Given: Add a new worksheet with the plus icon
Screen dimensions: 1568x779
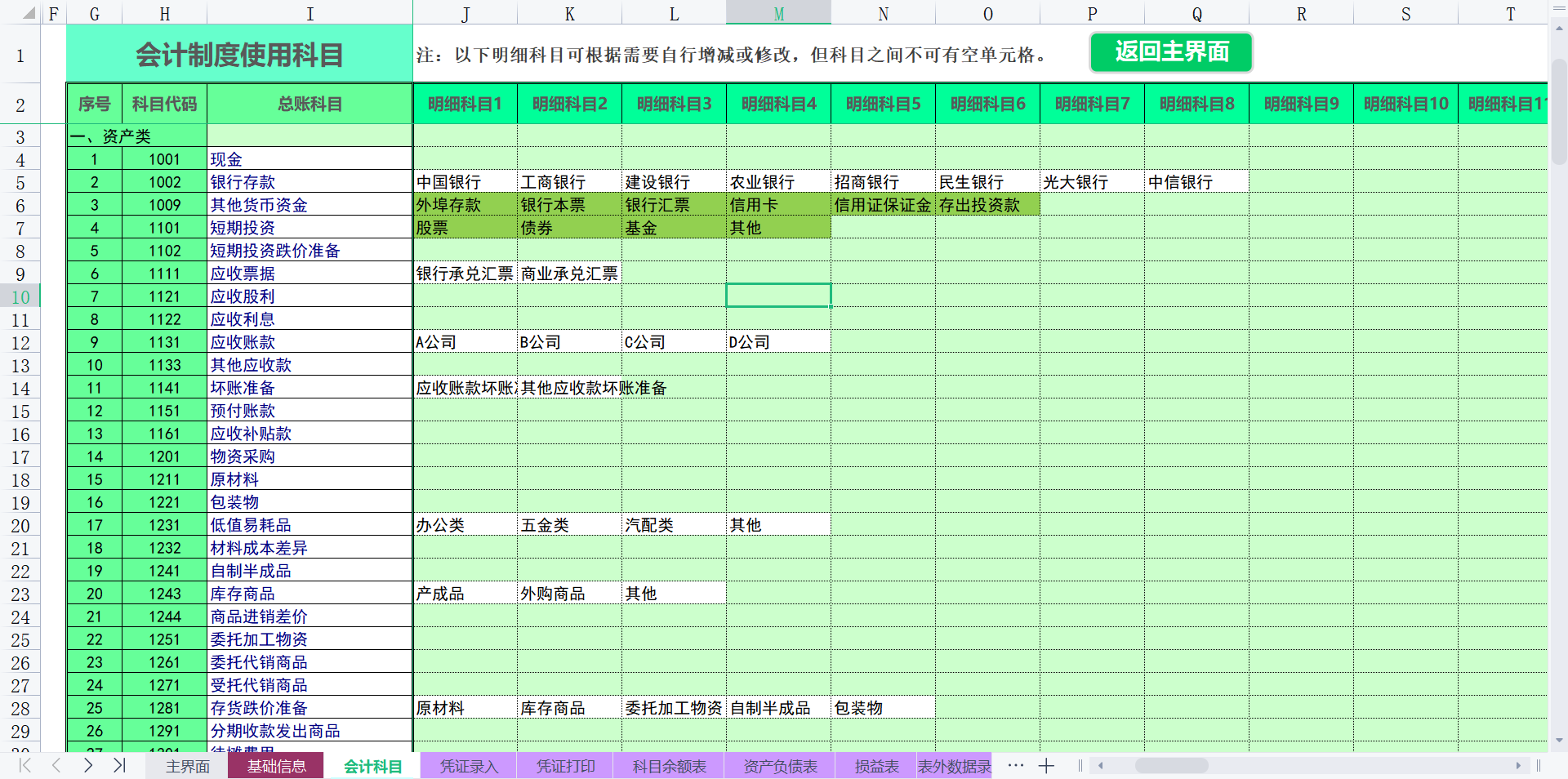Looking at the screenshot, I should pos(1046,766).
